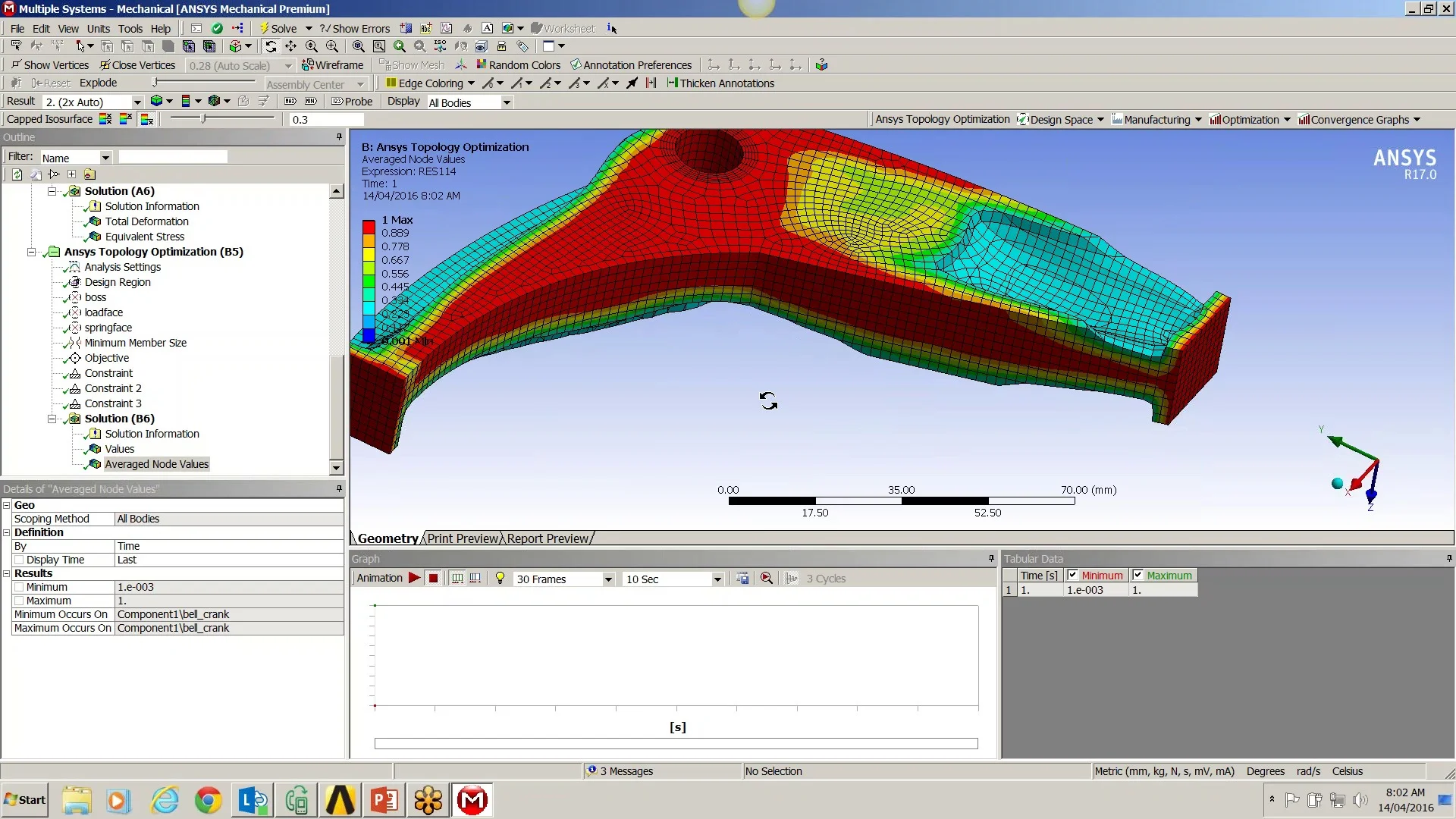Click the Capped Isosurface slider
This screenshot has width=1456, height=819.
203,119
